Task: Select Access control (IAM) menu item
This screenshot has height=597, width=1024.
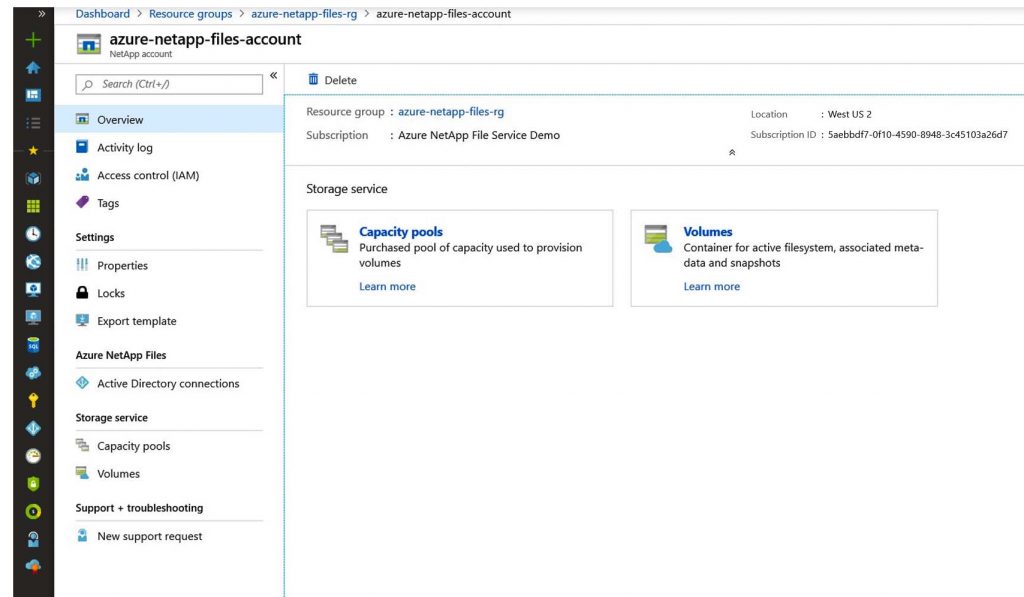Action: tap(147, 176)
